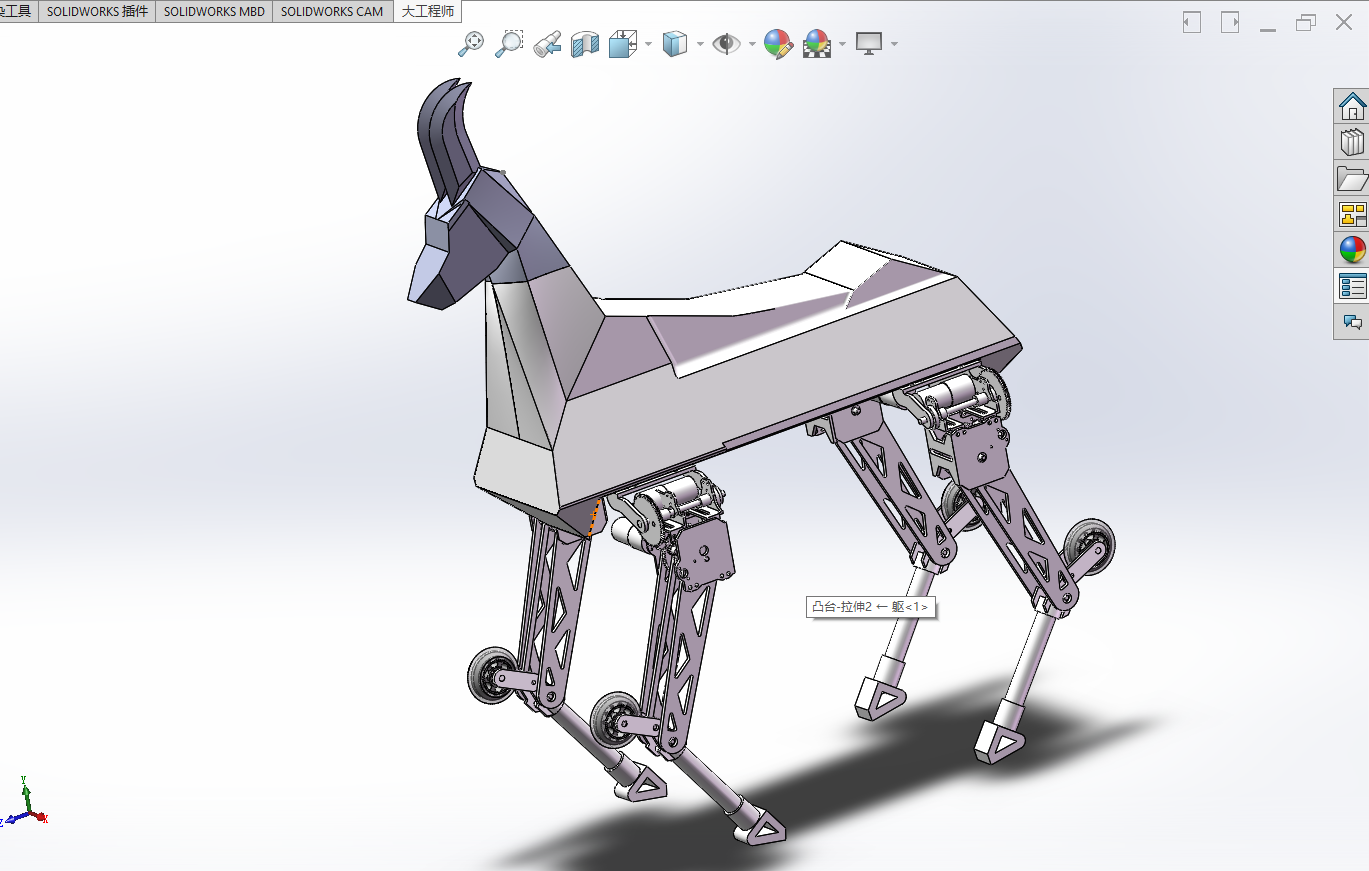Return to the Previous View

point(546,43)
